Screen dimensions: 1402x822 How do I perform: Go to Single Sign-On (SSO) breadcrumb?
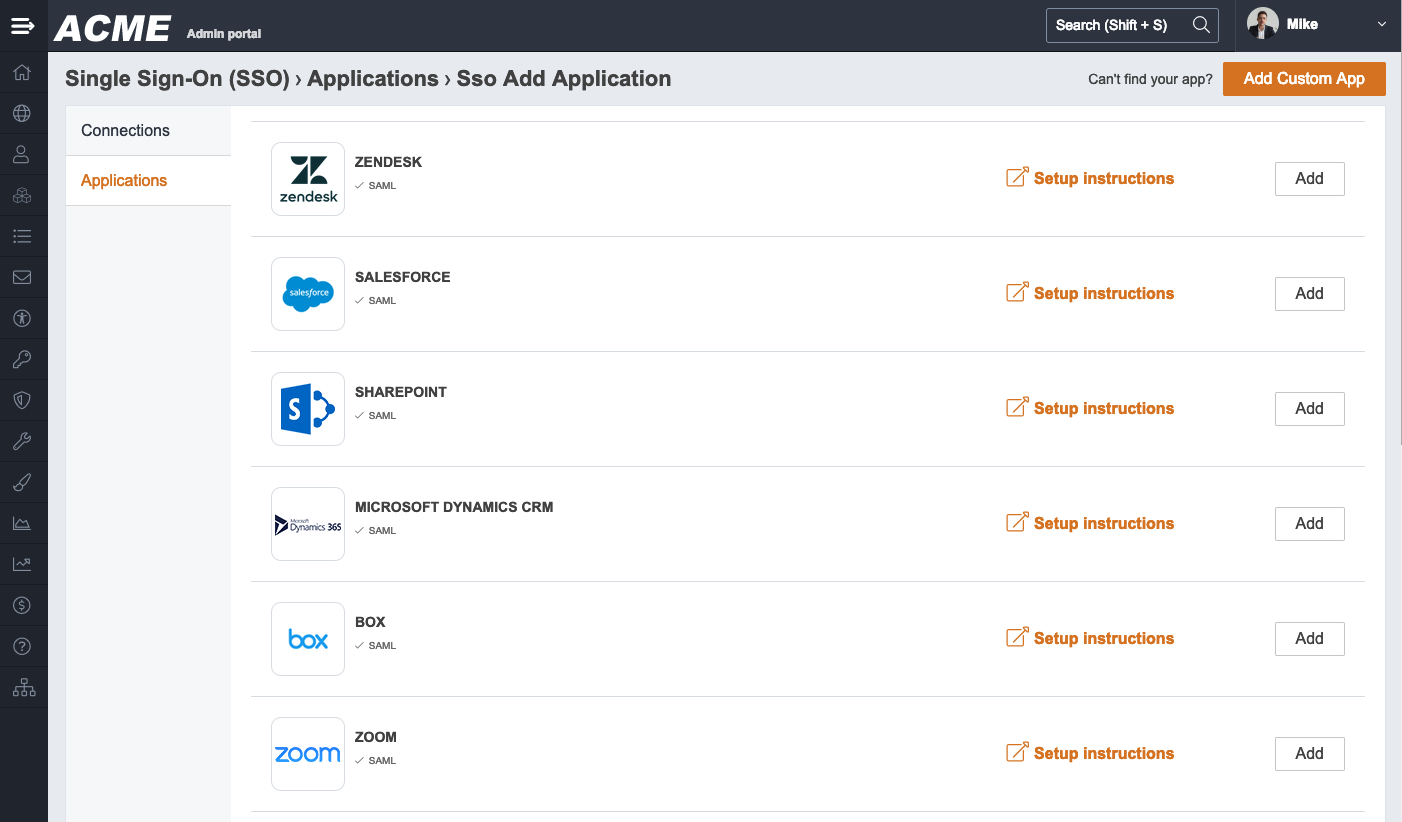[x=177, y=79]
